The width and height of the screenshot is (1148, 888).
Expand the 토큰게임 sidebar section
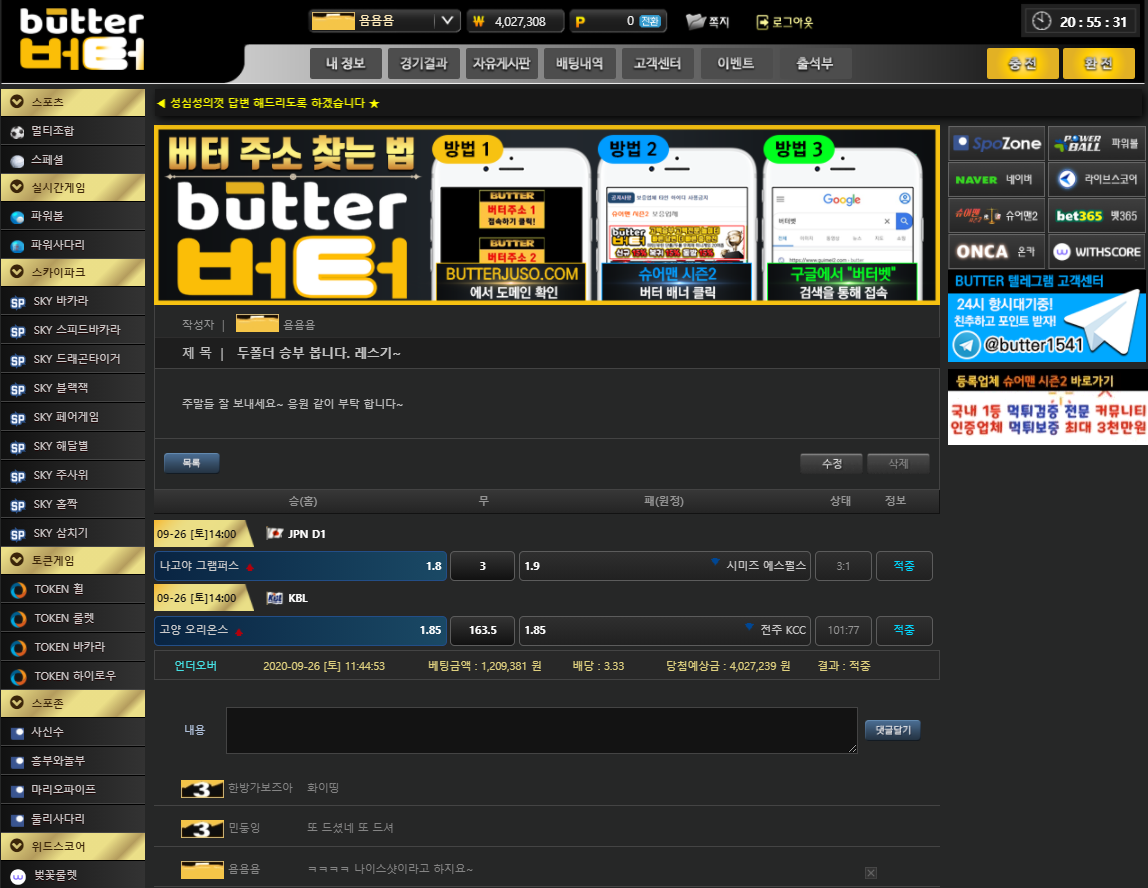(17, 560)
